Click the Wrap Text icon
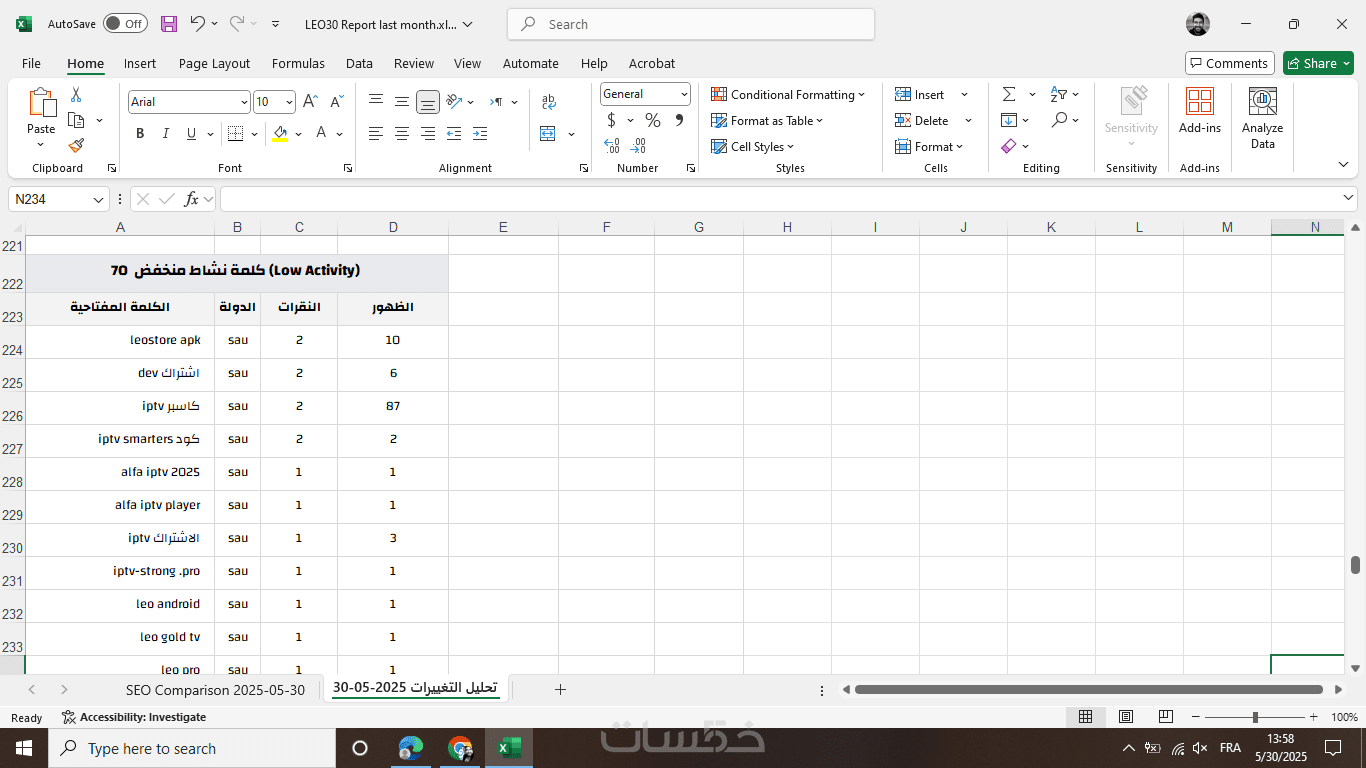 548,102
